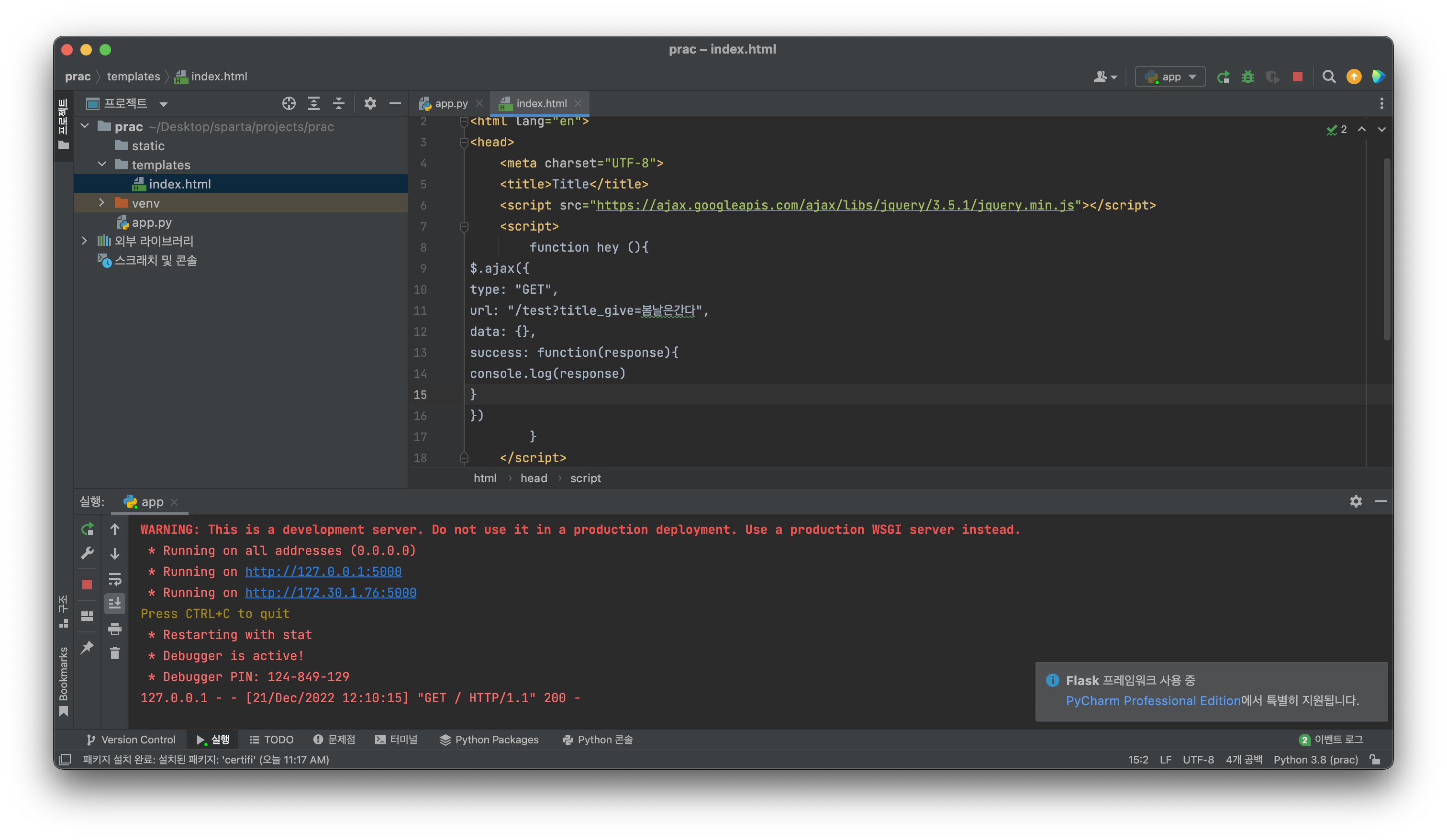This screenshot has height=840, width=1447.
Task: Click the editor vertical scrollbar
Action: [1387, 248]
